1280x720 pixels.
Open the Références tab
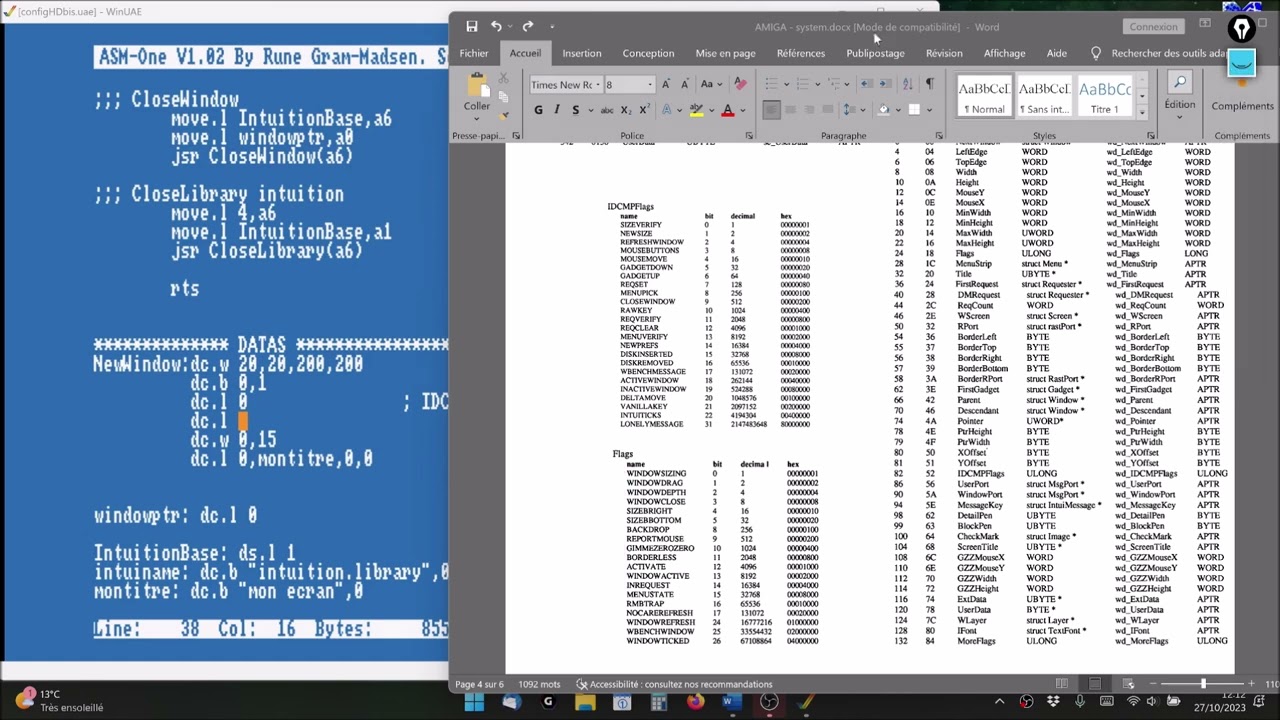coord(801,53)
